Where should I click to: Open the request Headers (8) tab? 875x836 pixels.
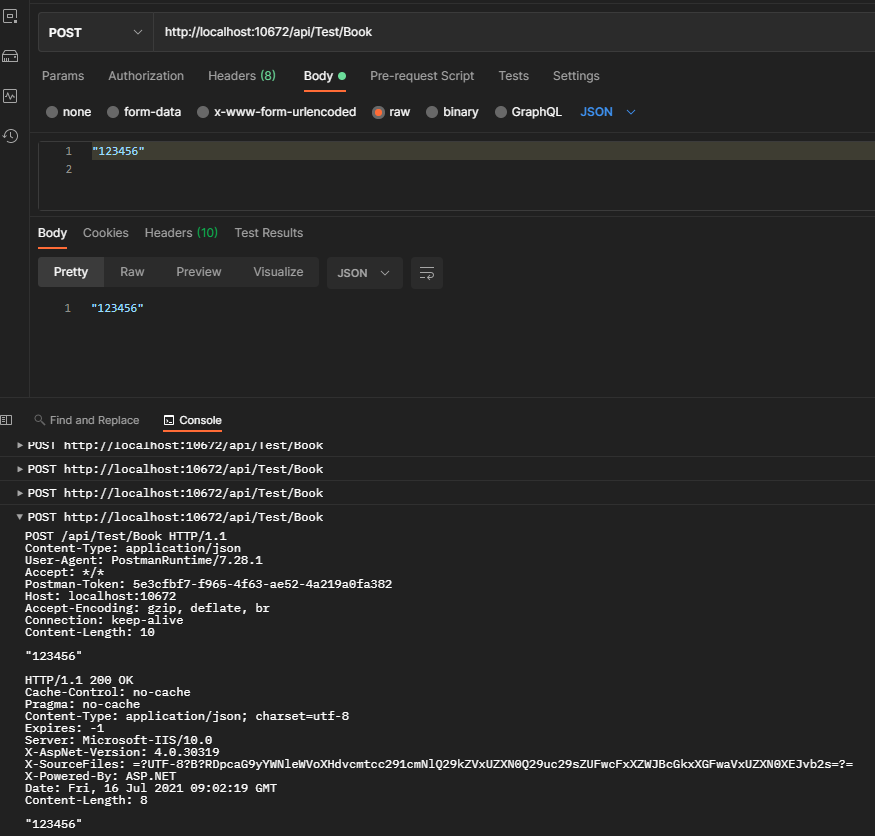[x=242, y=76]
